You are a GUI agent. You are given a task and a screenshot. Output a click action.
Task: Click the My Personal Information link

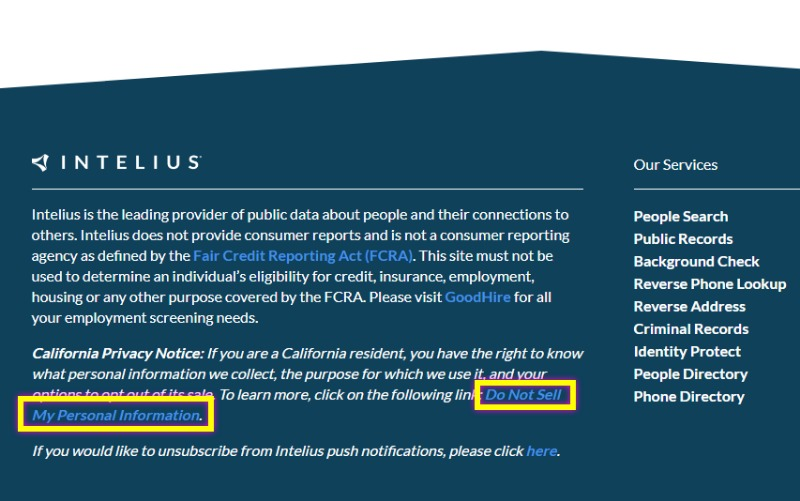pyautogui.click(x=116, y=415)
